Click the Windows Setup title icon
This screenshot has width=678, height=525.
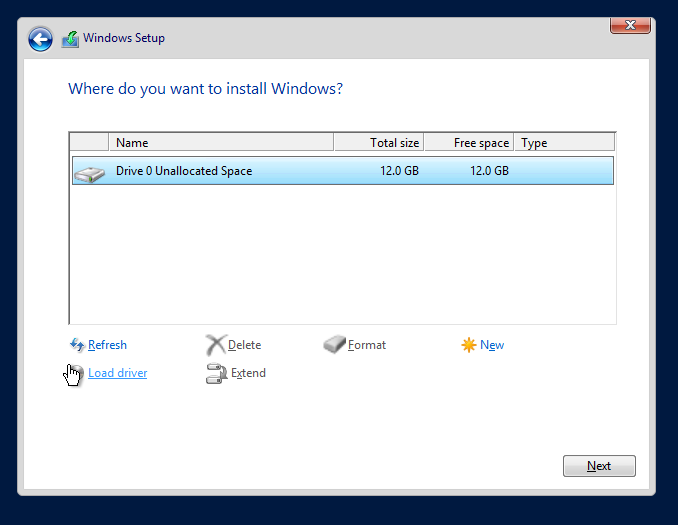(70, 39)
